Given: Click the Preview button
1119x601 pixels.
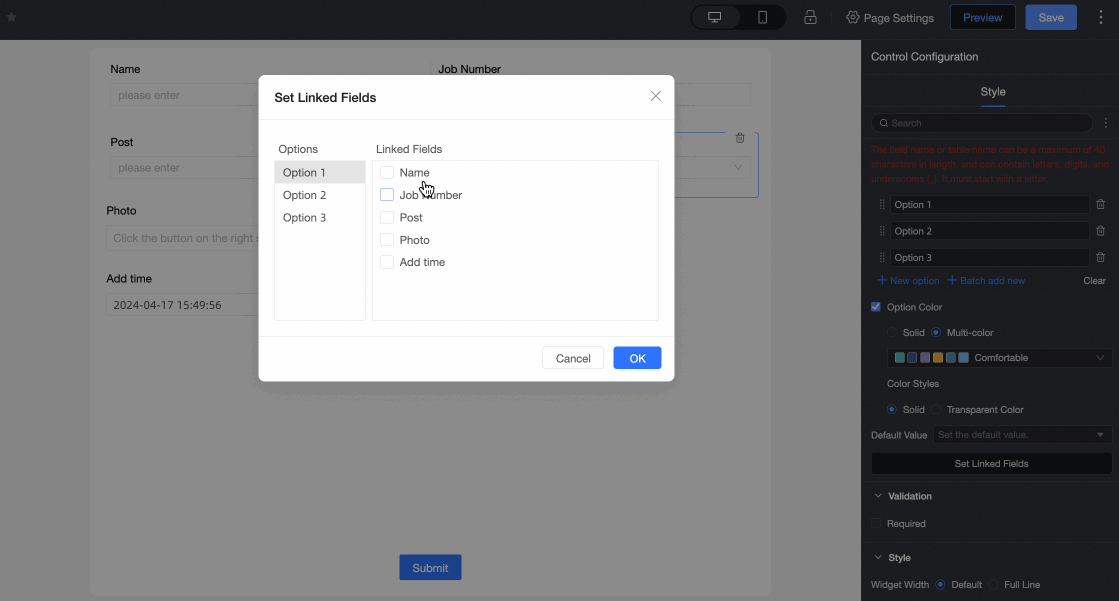Looking at the screenshot, I should (983, 17).
